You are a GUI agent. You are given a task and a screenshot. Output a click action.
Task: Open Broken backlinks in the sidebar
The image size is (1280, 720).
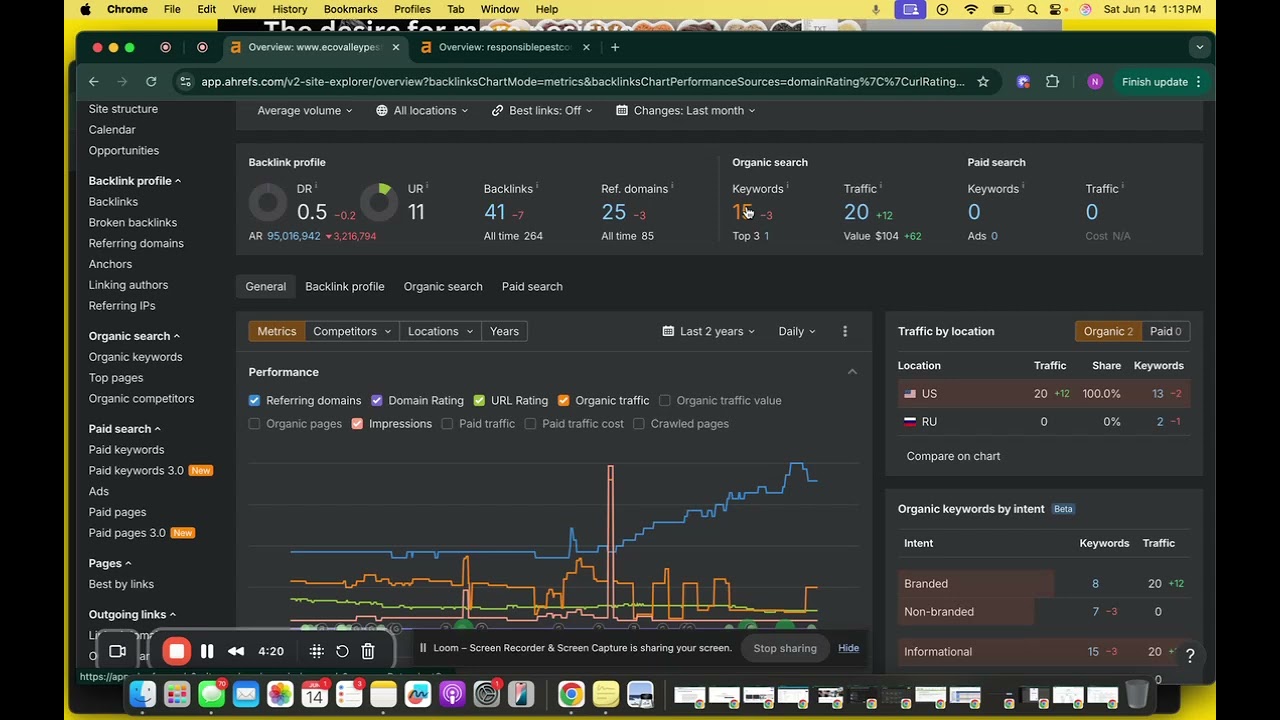click(x=133, y=223)
